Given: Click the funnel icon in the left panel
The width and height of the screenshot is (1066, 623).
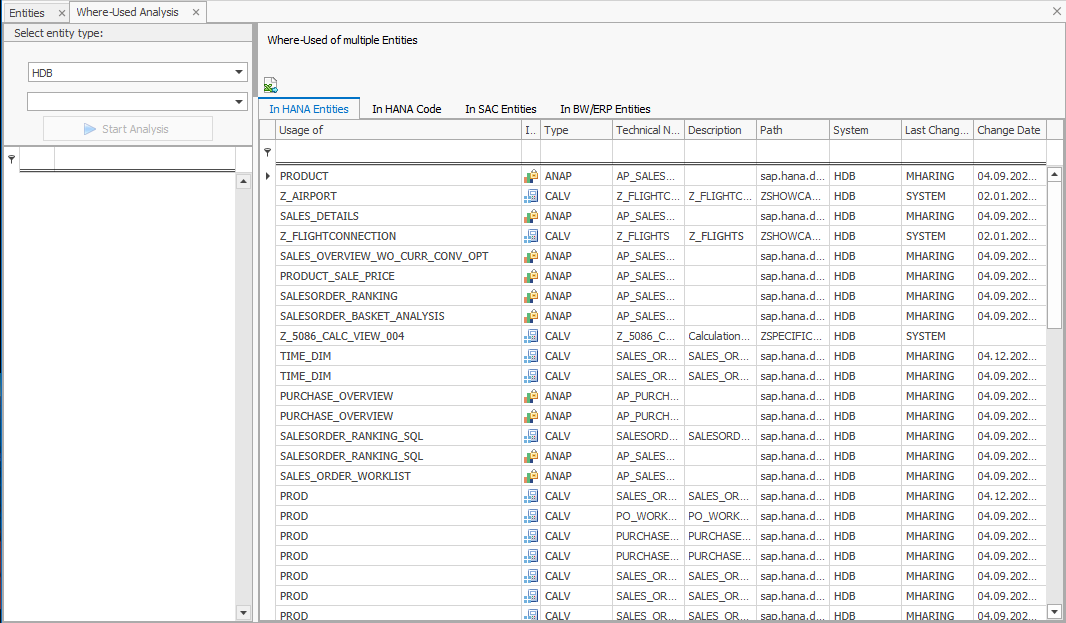Looking at the screenshot, I should coord(10,158).
